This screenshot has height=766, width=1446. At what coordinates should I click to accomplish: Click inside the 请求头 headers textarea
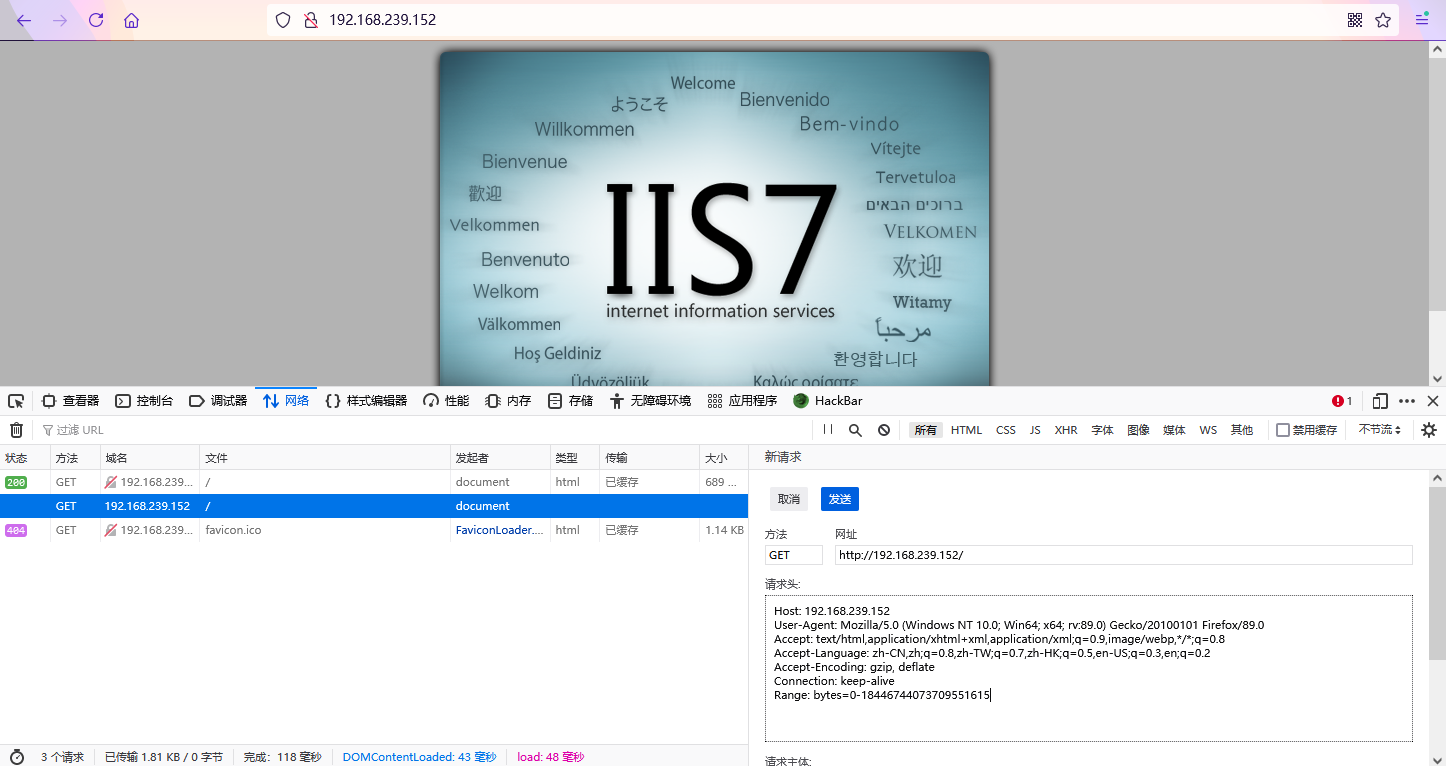[1089, 669]
